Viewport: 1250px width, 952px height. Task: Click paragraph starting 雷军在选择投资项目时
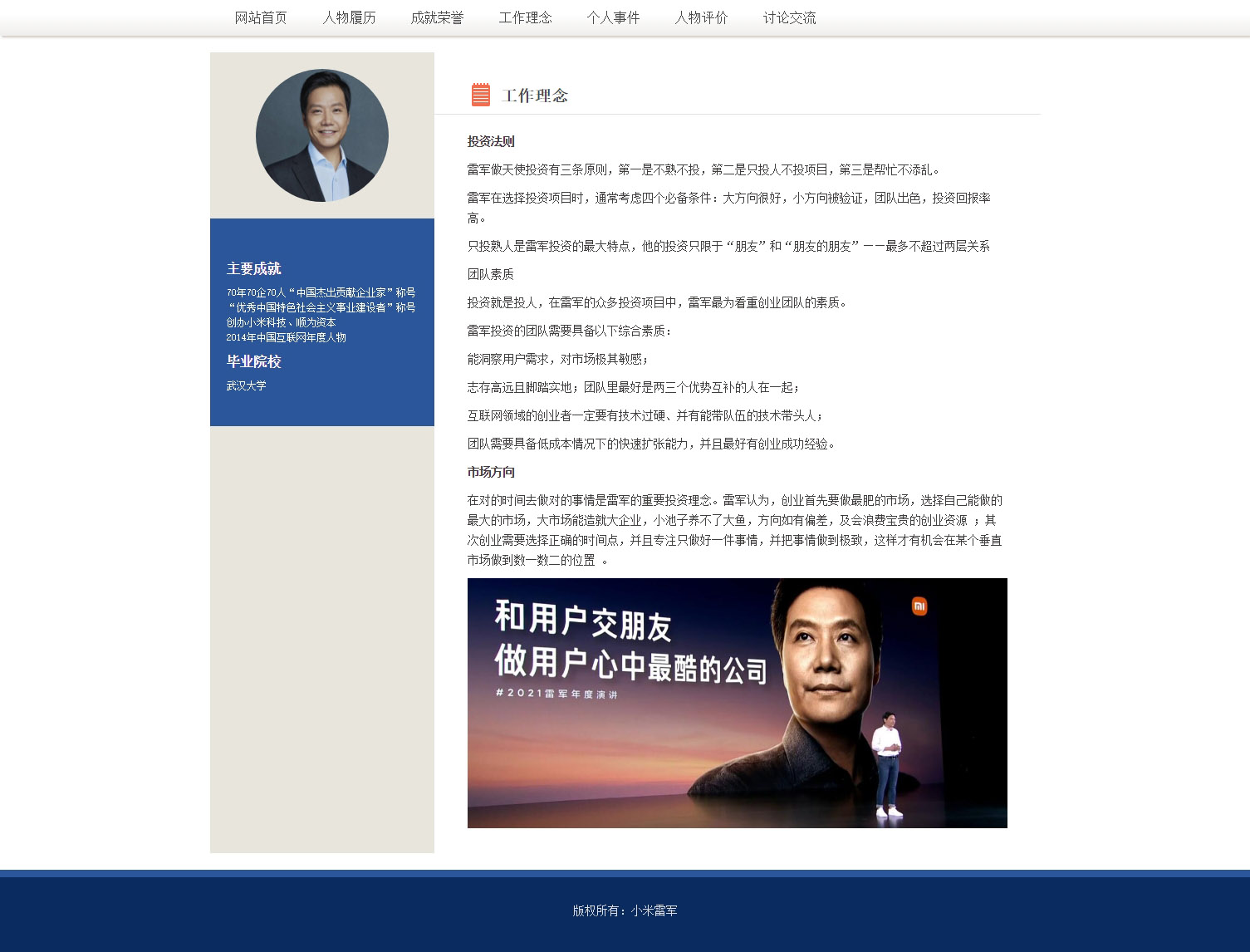click(728, 209)
